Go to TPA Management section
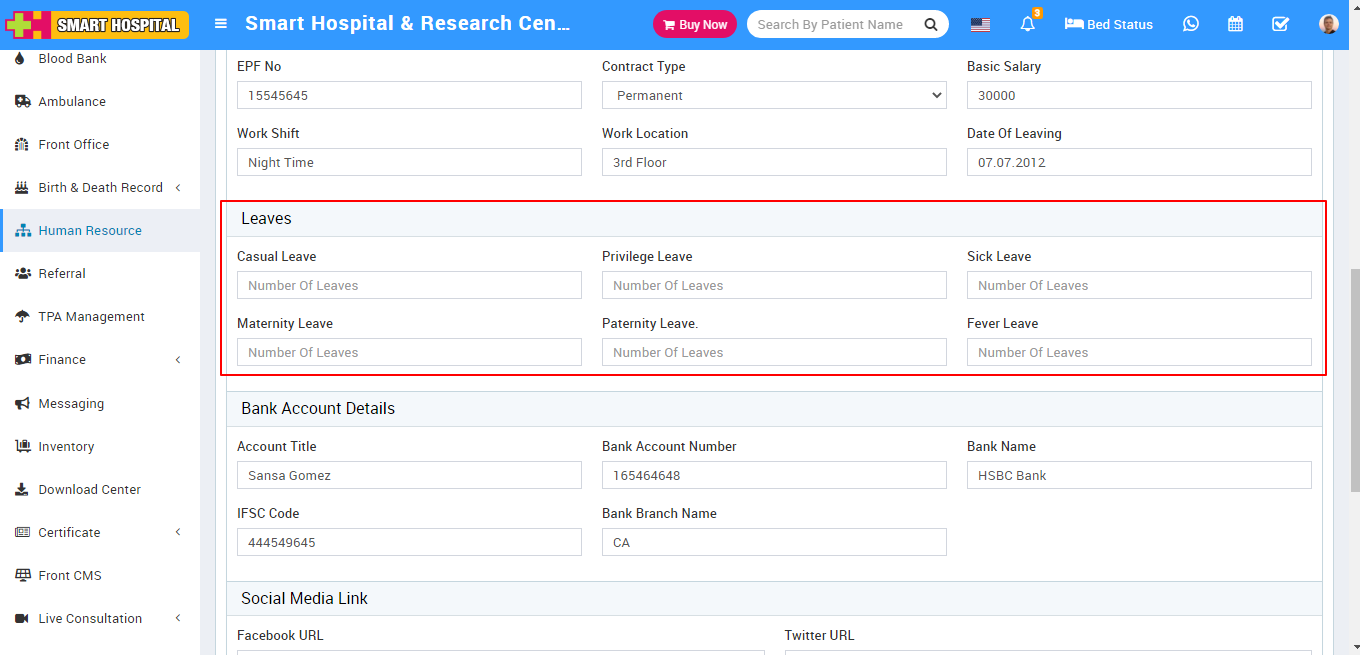1360x655 pixels. [x=91, y=316]
